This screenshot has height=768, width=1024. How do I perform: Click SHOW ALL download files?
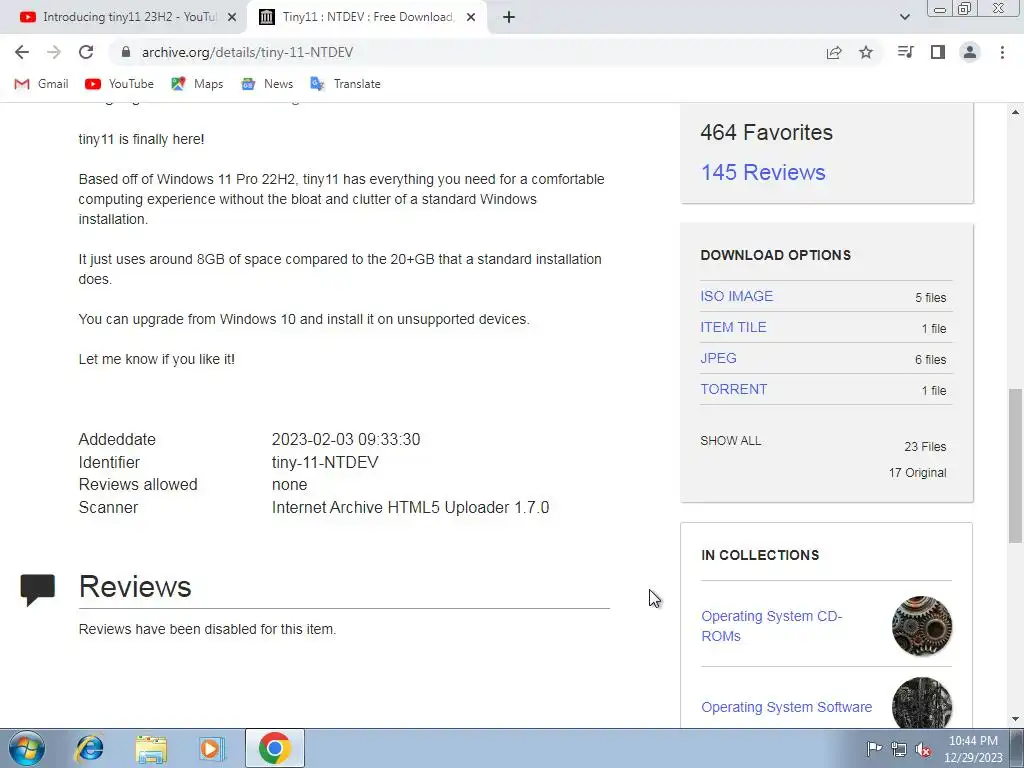pos(730,441)
